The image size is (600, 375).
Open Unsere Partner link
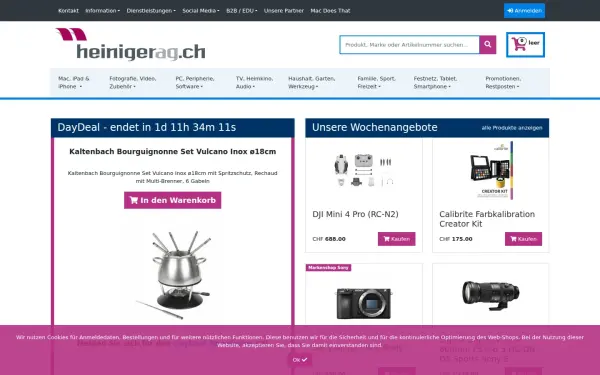(284, 11)
